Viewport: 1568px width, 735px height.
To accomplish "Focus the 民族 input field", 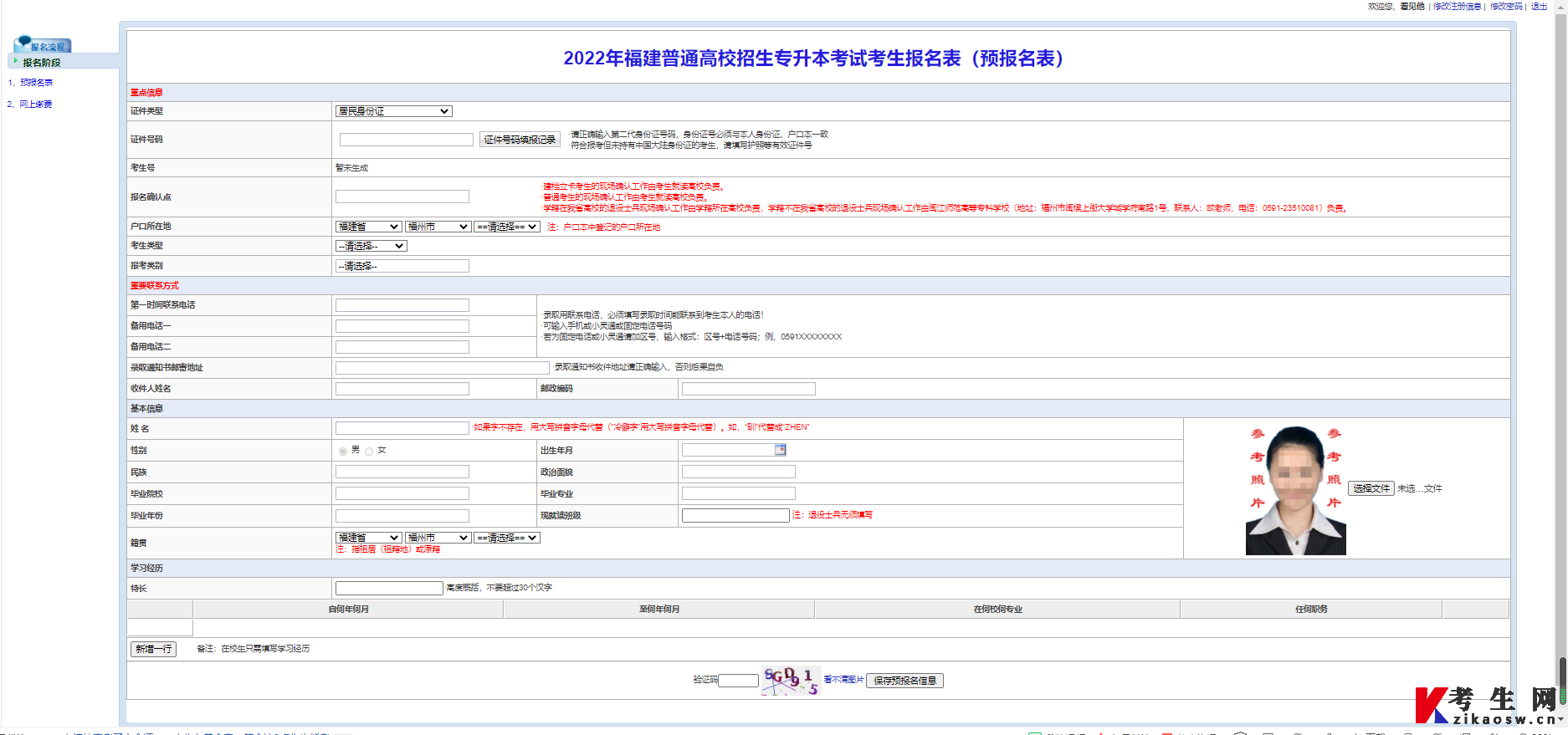I will point(402,472).
